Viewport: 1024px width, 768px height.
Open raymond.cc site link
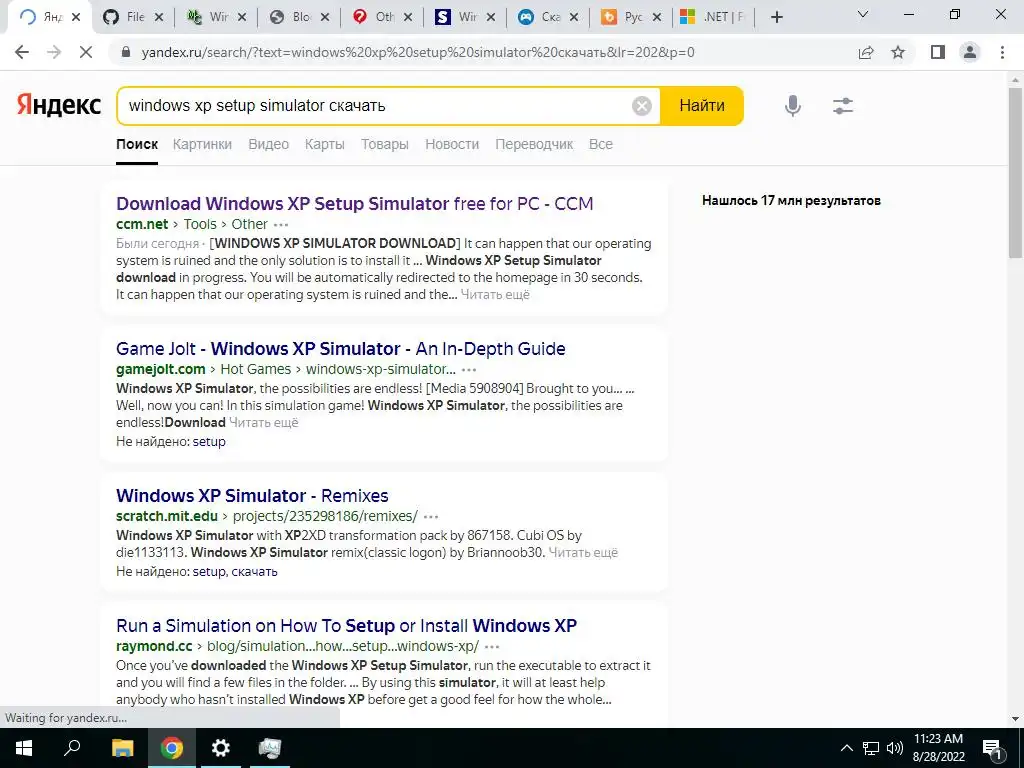tap(154, 646)
